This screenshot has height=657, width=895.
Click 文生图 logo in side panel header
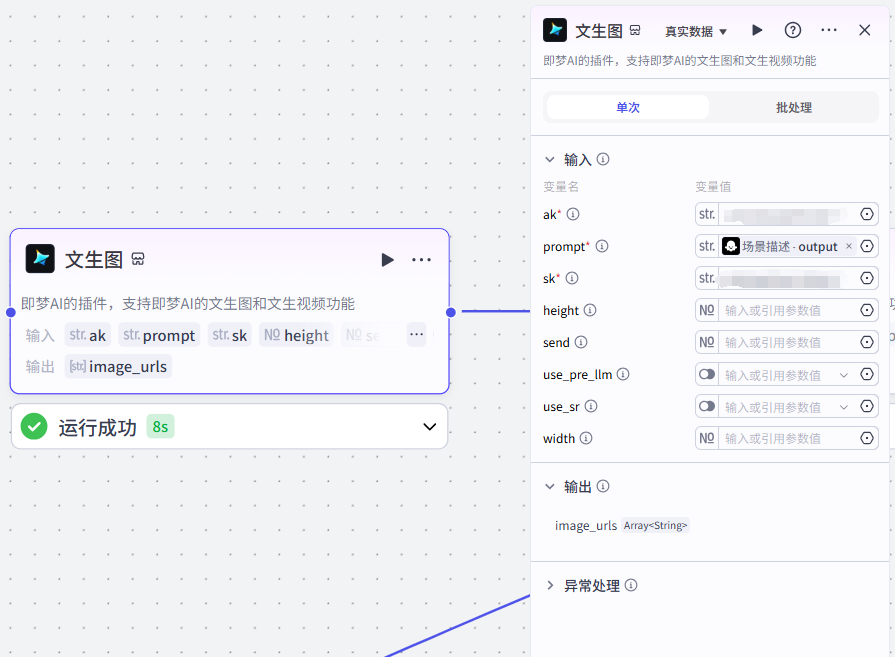(555, 30)
